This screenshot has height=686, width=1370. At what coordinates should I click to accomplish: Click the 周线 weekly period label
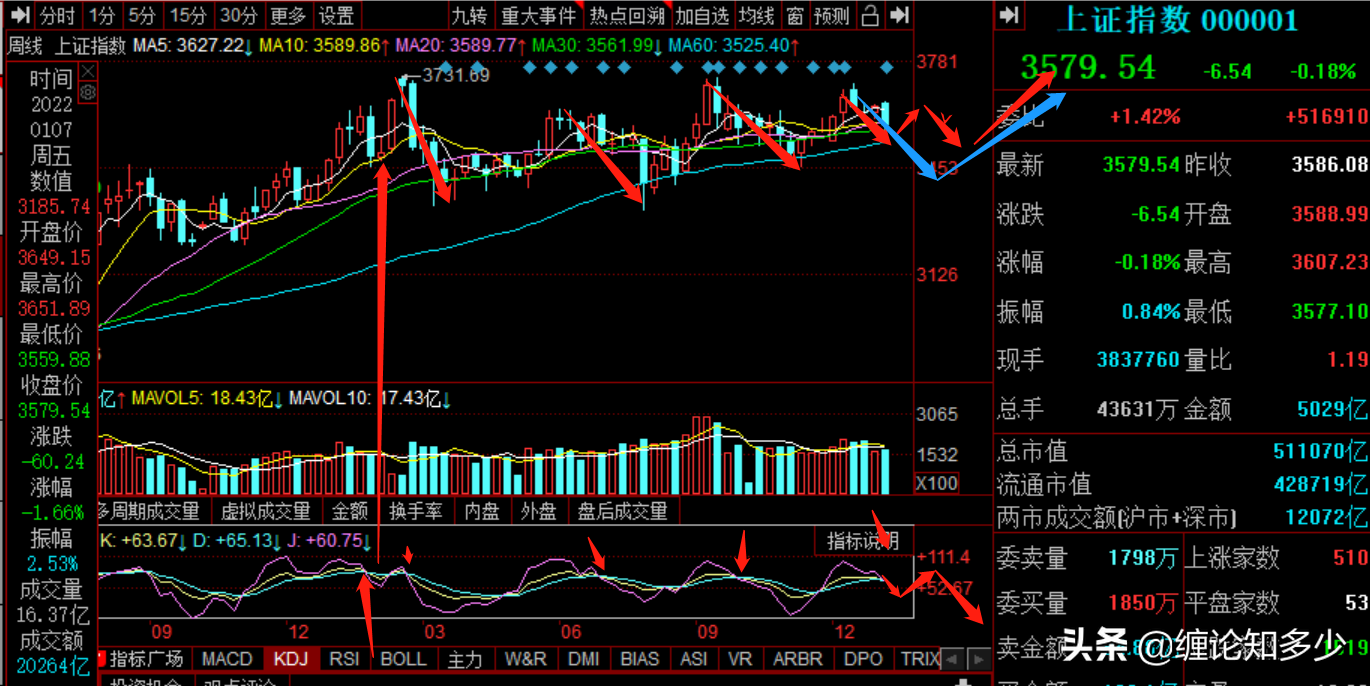coord(26,45)
